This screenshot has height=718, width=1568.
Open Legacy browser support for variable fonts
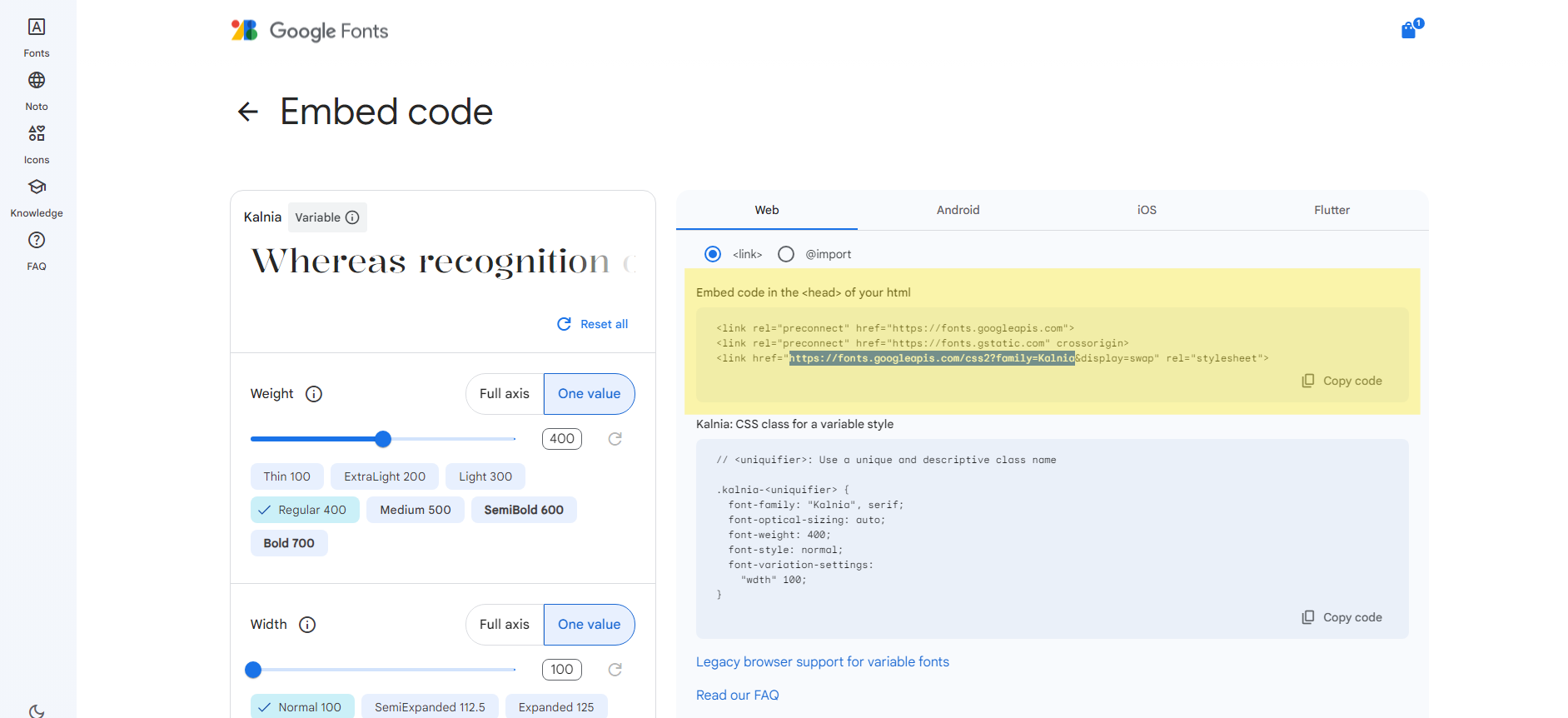coord(823,662)
